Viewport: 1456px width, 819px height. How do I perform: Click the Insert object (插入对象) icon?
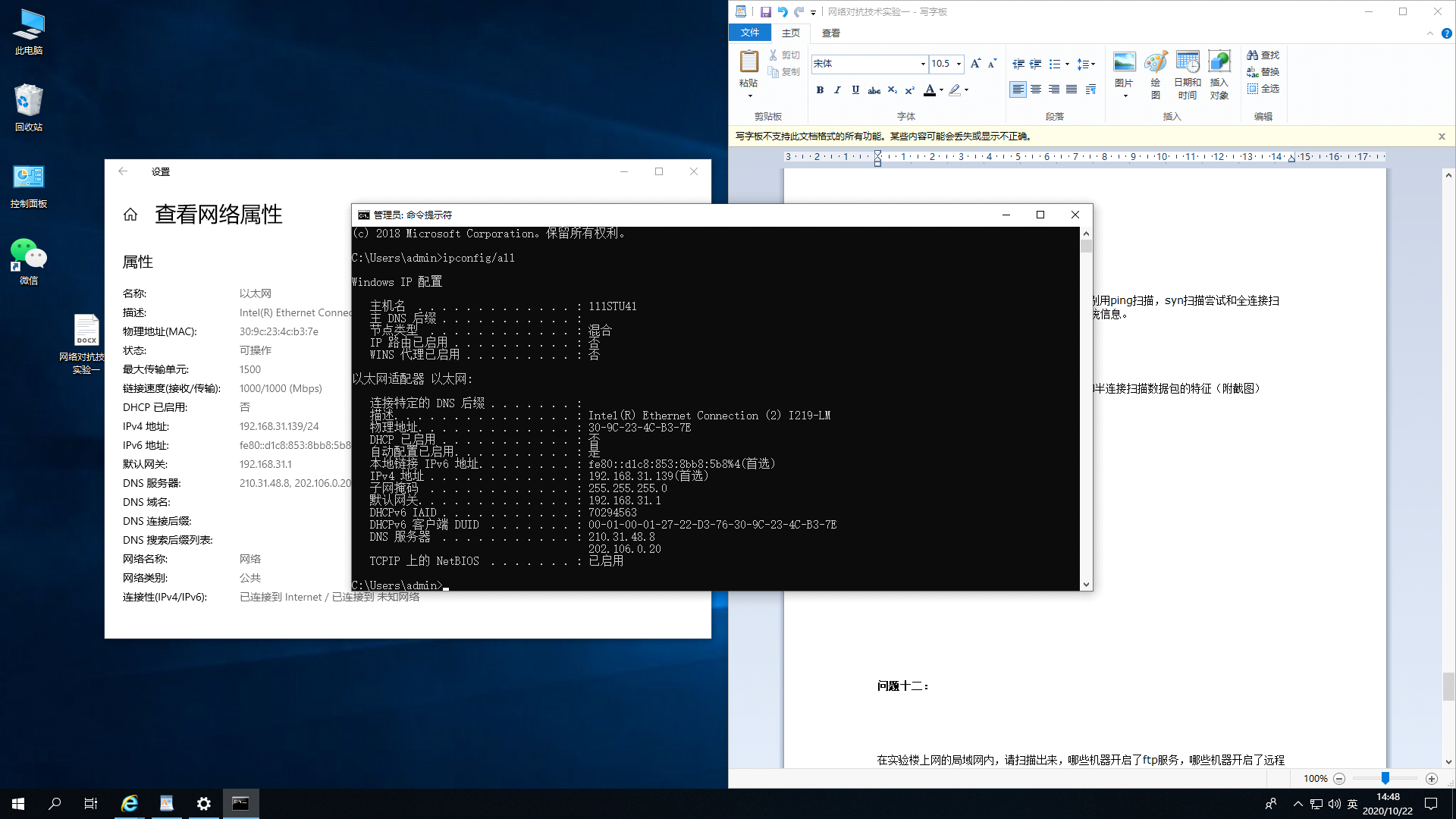(1219, 74)
